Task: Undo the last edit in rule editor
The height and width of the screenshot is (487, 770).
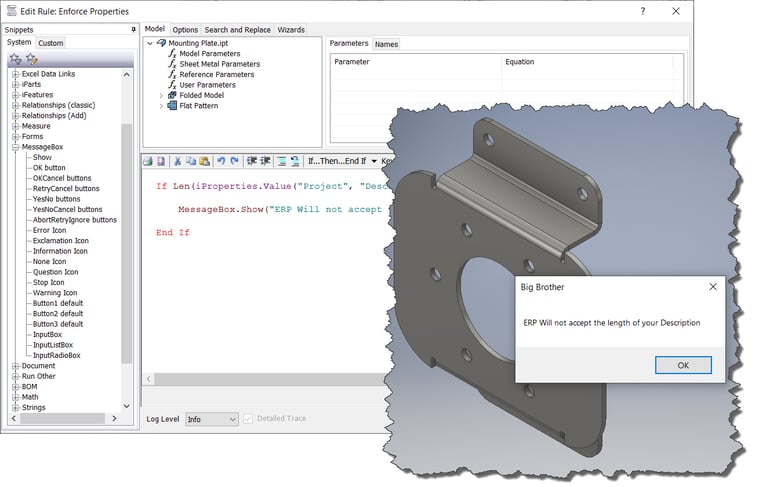Action: [221, 161]
